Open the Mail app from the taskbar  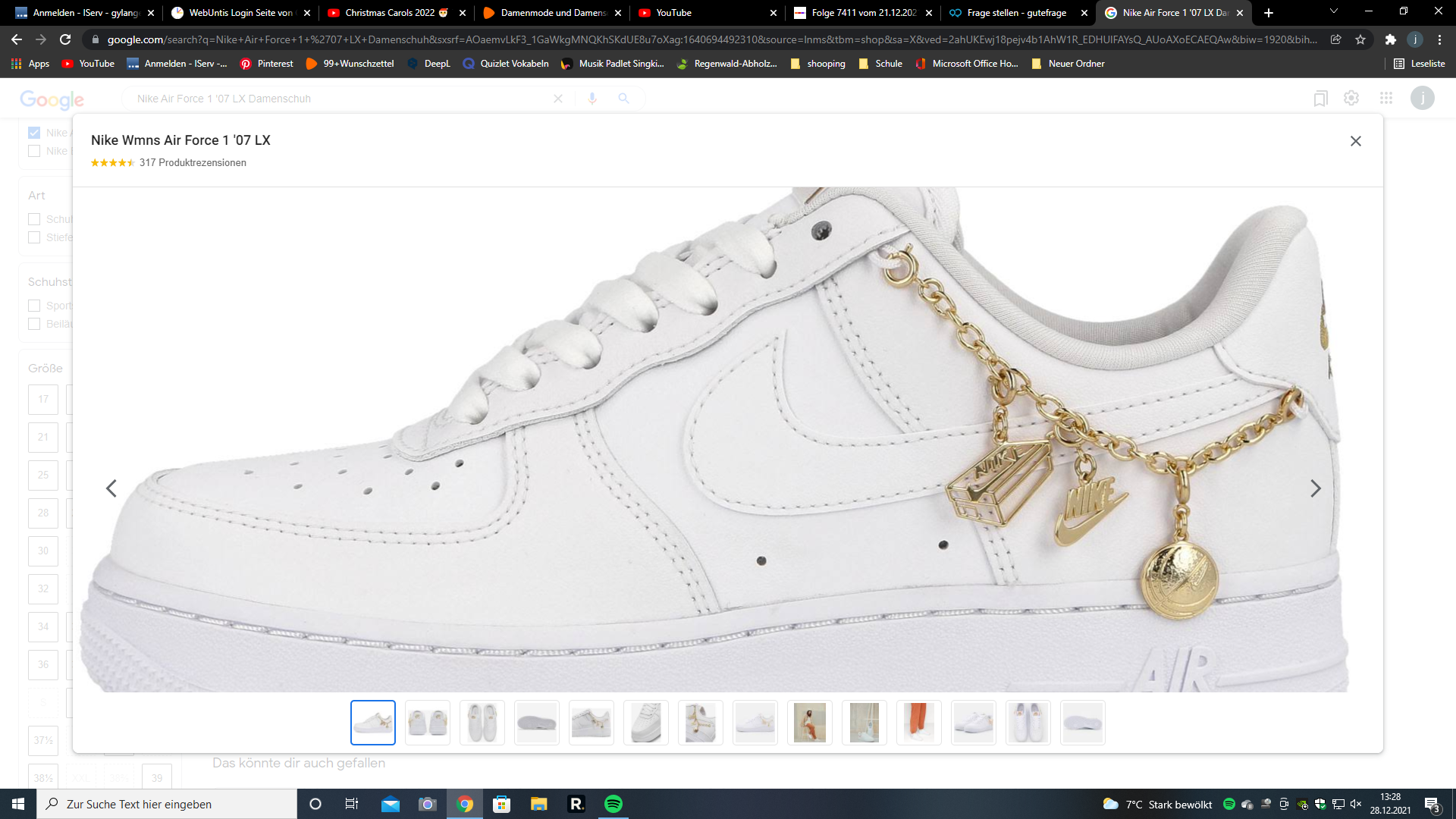pyautogui.click(x=391, y=804)
